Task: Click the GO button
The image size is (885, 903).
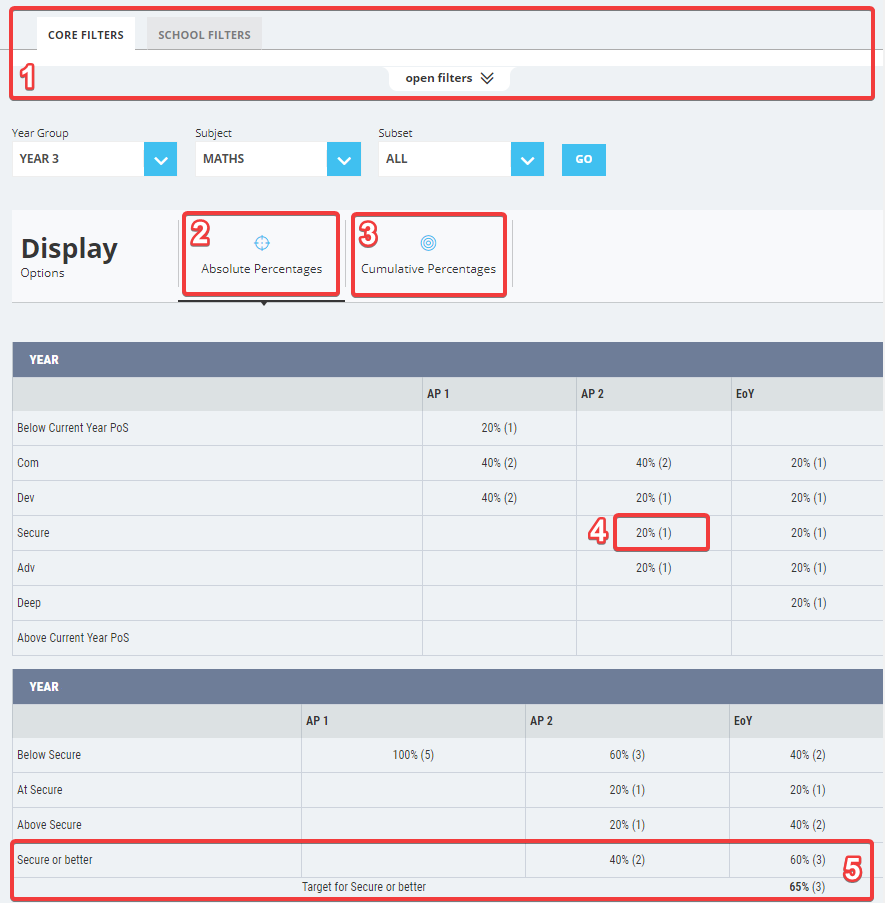Action: tap(584, 160)
